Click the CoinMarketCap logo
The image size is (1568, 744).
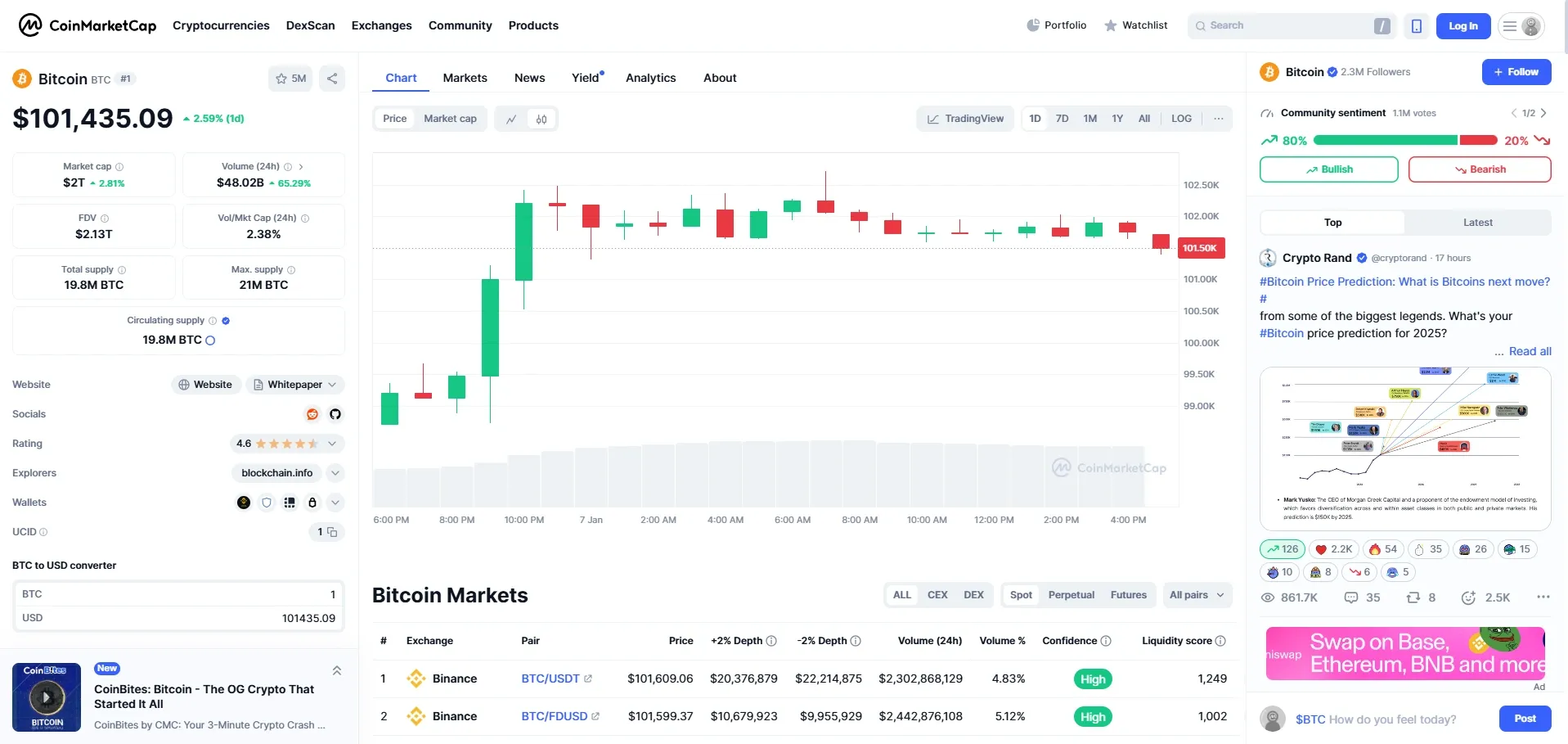(x=87, y=25)
